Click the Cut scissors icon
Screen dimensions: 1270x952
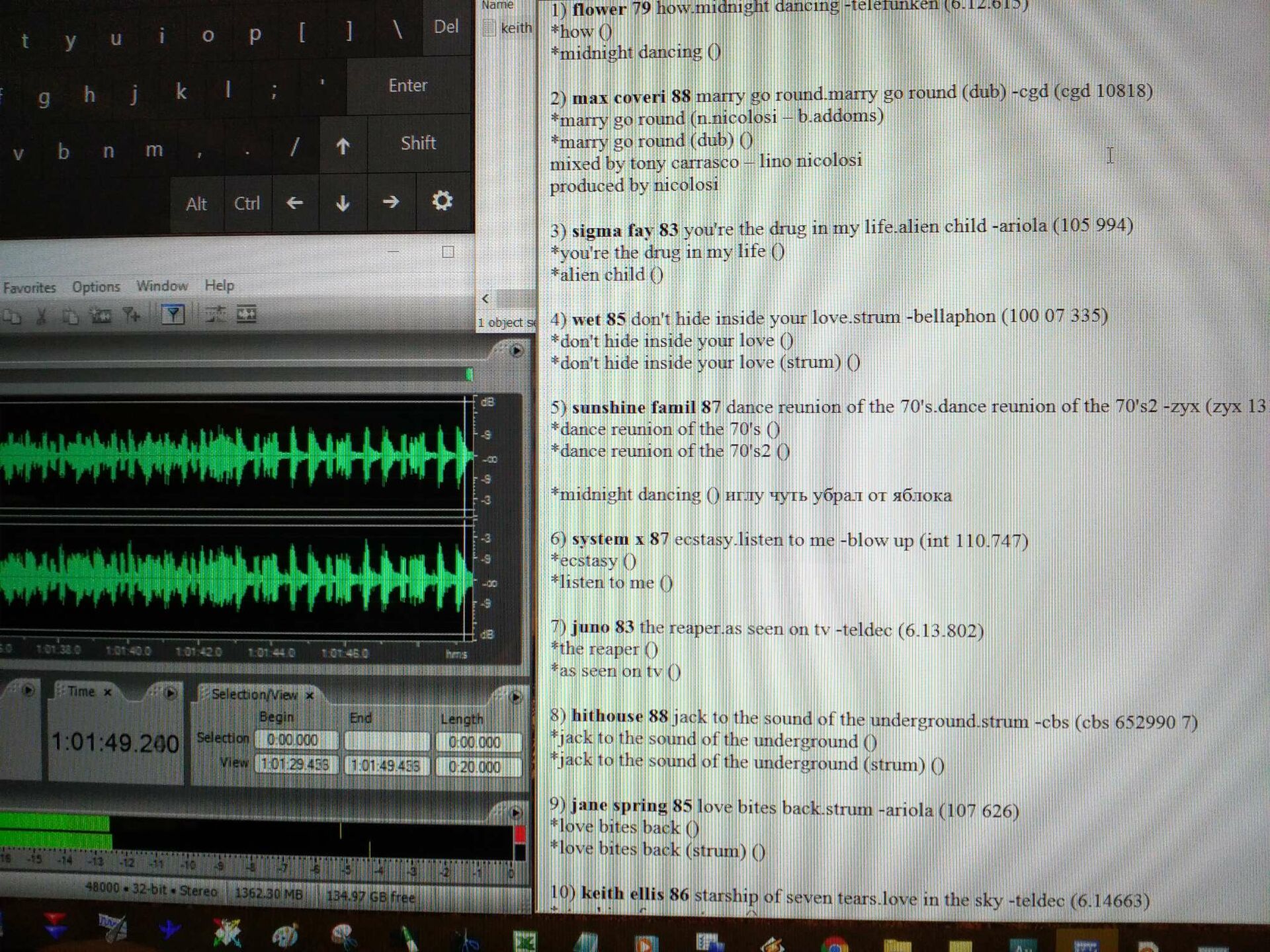point(42,317)
